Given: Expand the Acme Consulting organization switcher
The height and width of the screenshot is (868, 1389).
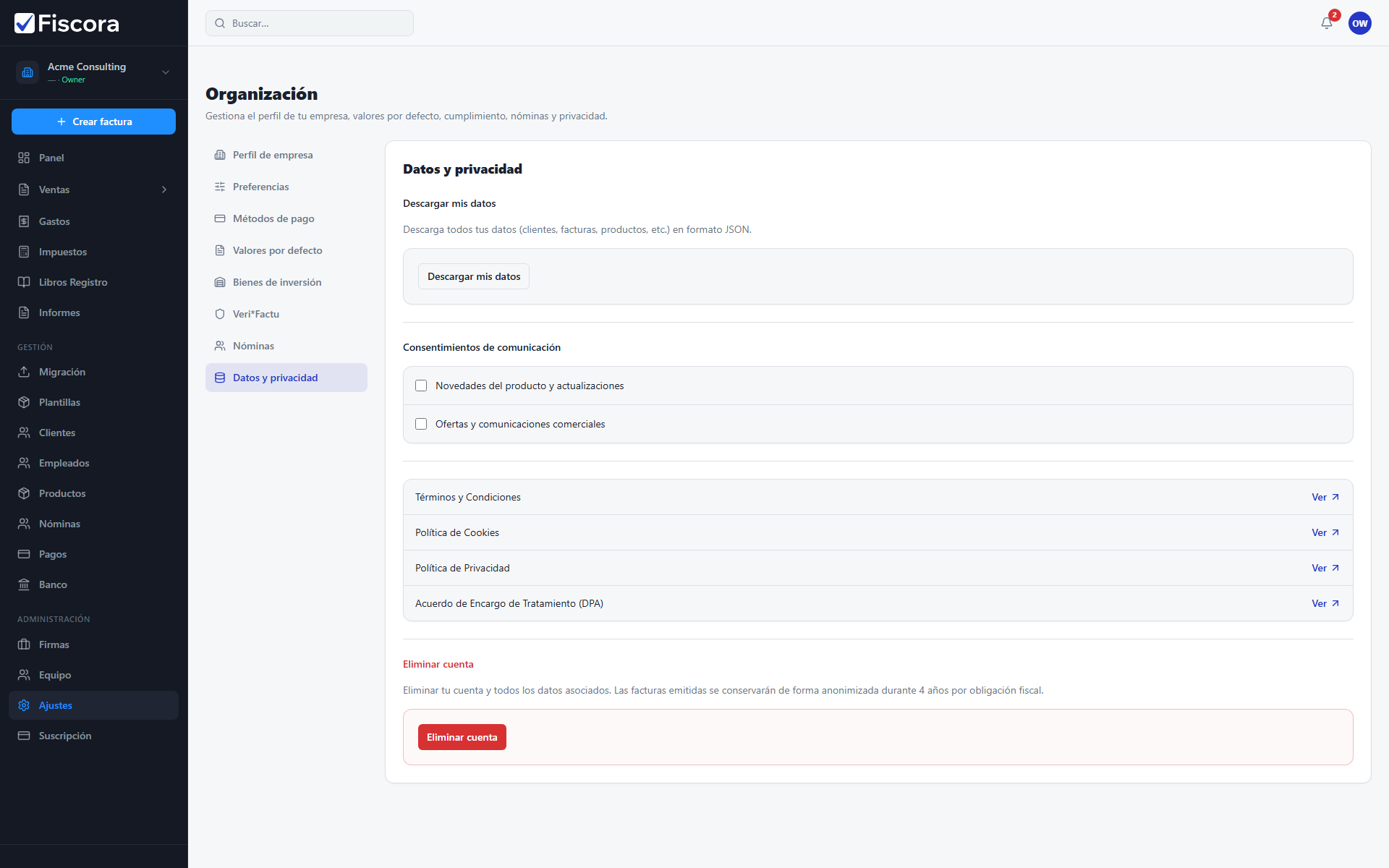Looking at the screenshot, I should coord(94,72).
